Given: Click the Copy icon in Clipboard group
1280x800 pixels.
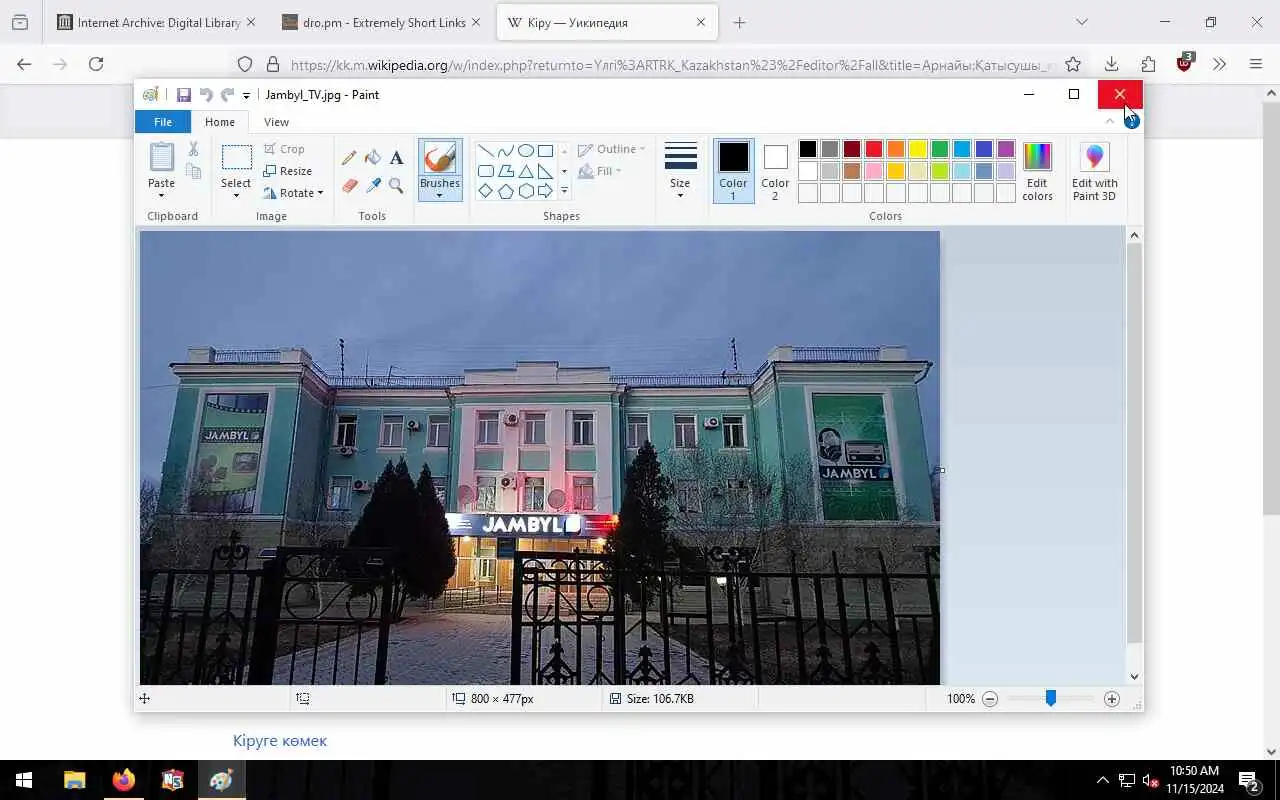Looking at the screenshot, I should pos(193,172).
